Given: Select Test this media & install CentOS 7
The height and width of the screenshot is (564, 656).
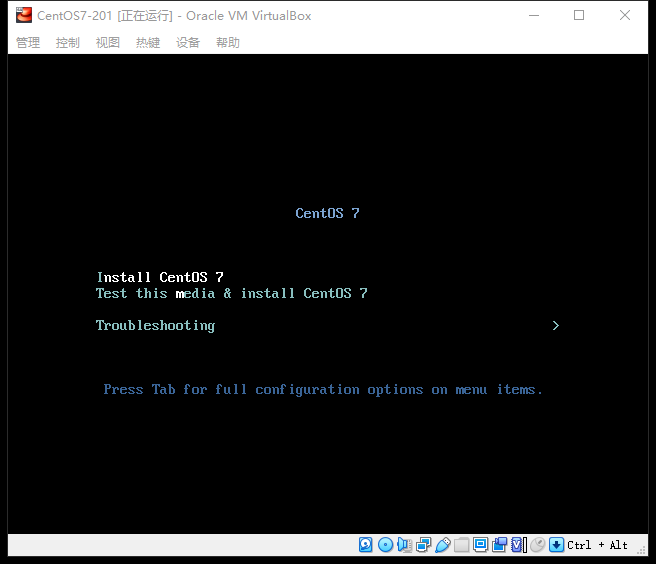Looking at the screenshot, I should coord(232,293).
